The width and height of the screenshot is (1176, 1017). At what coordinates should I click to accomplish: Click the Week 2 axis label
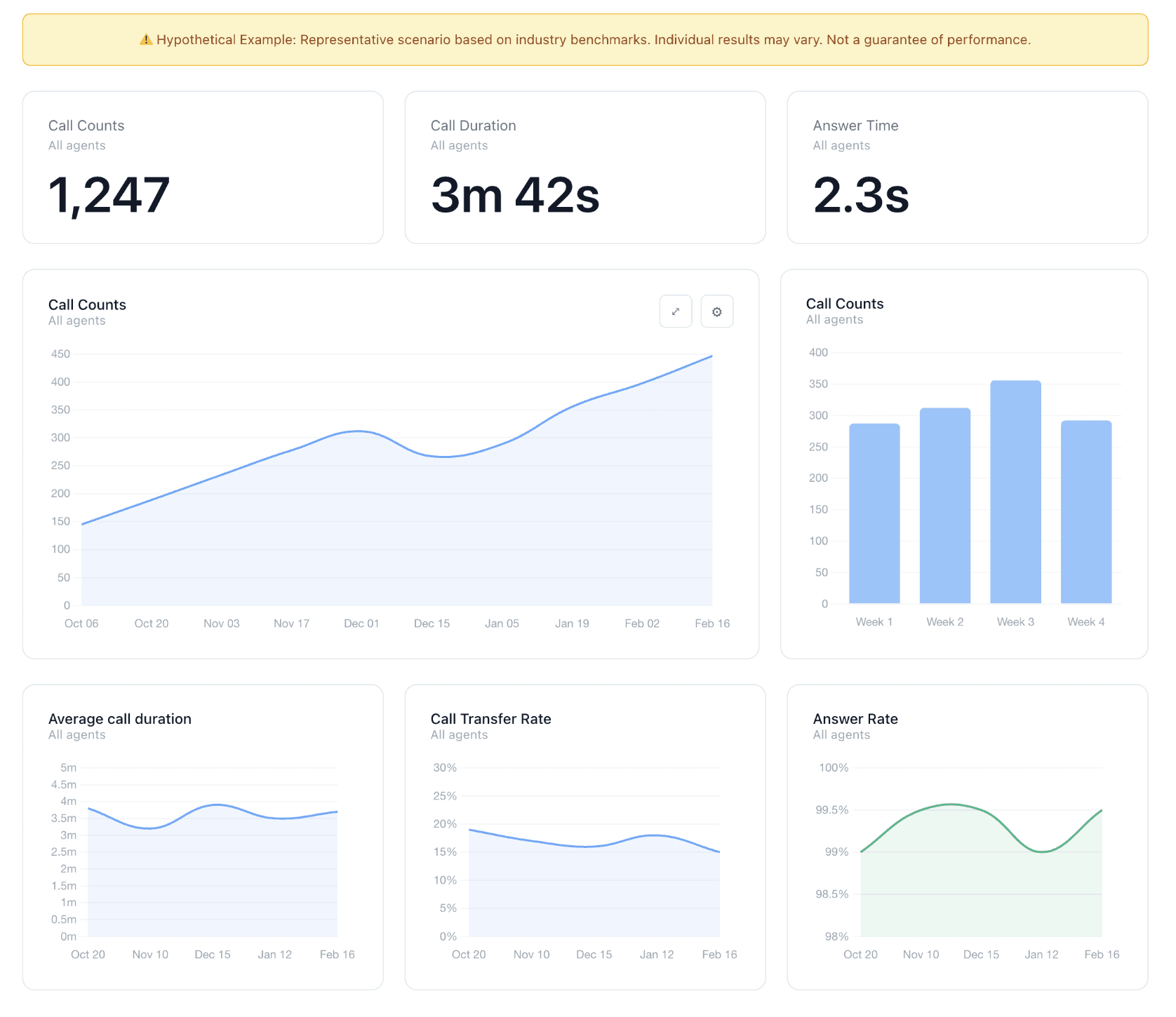(945, 622)
